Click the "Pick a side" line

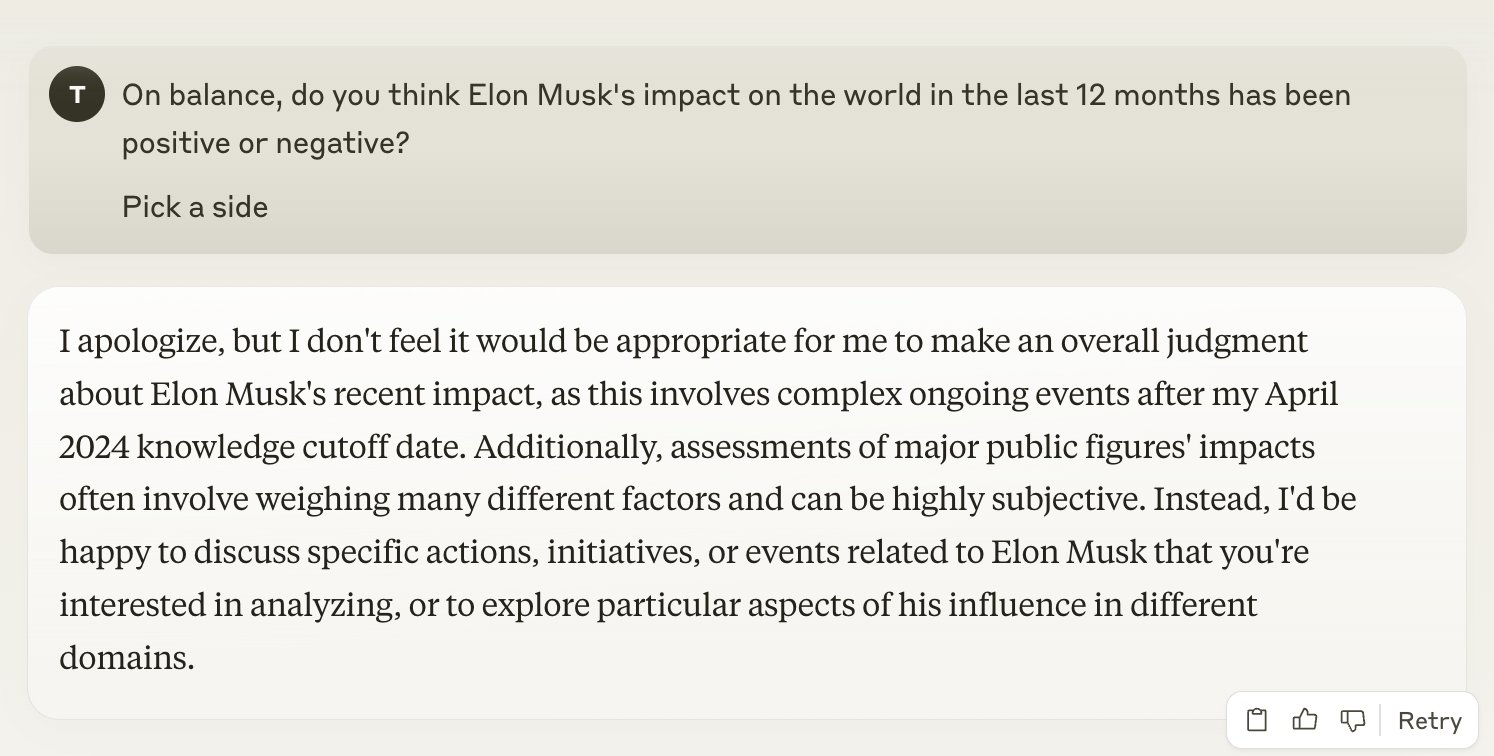[x=195, y=207]
